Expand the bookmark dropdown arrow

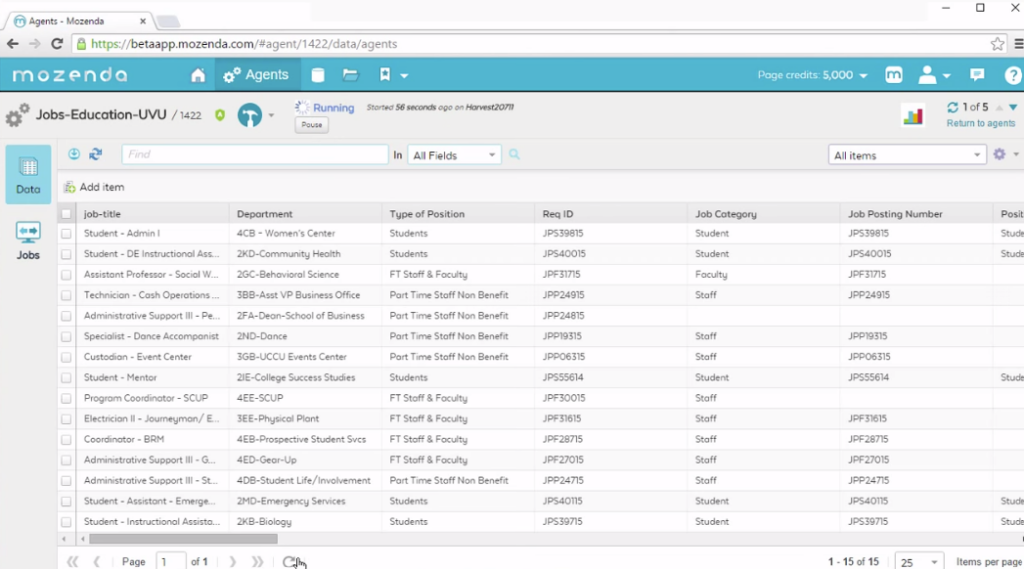pyautogui.click(x=404, y=76)
